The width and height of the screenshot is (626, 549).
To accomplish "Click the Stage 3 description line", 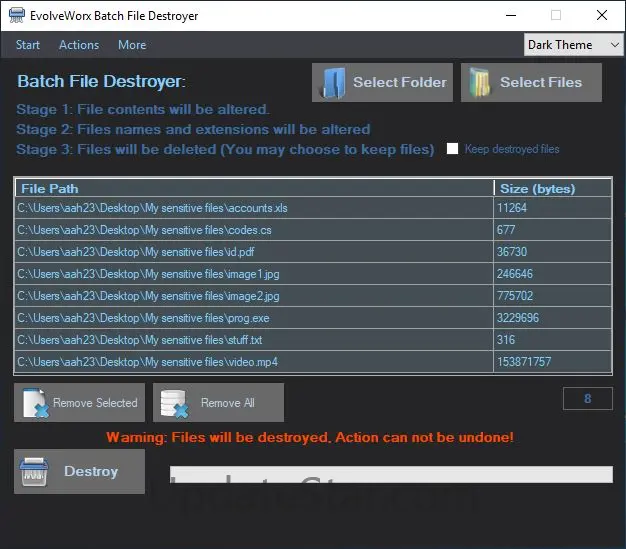I will tap(225, 149).
